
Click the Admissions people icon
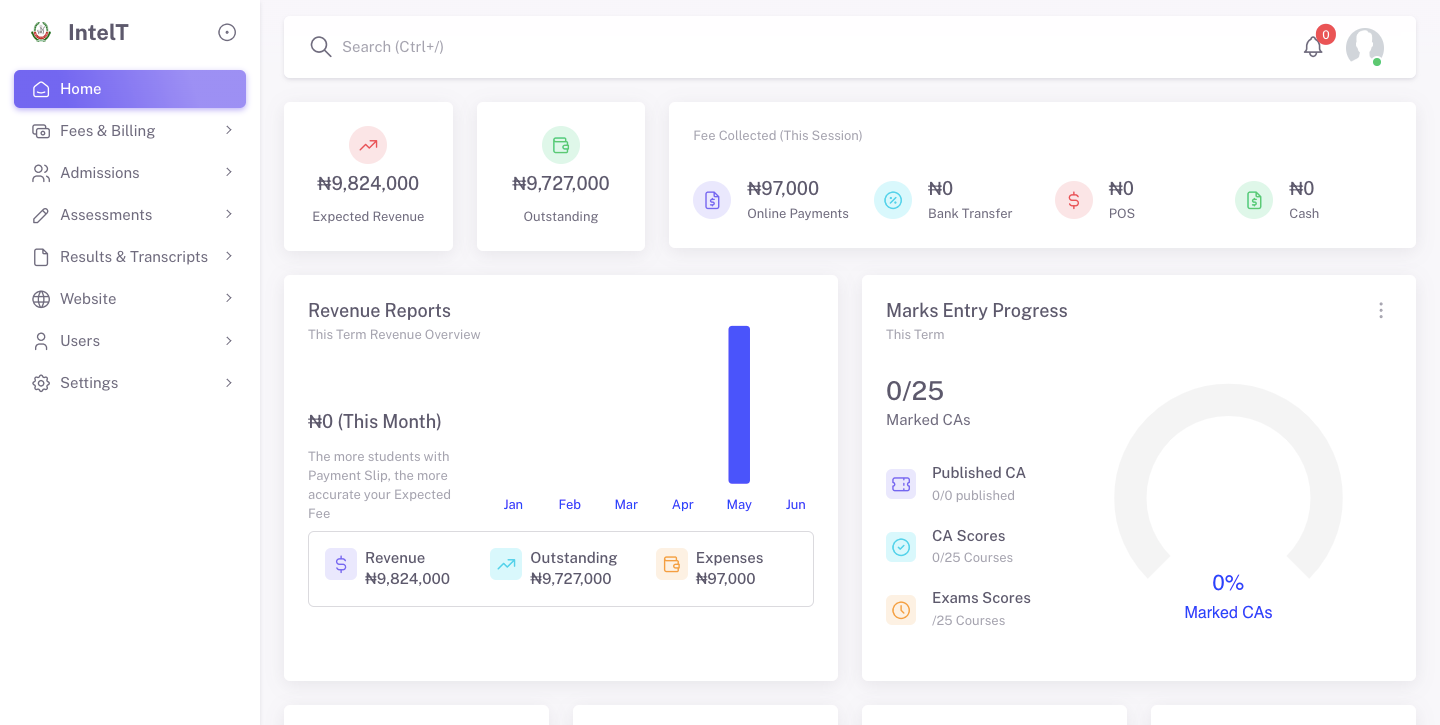click(x=41, y=173)
